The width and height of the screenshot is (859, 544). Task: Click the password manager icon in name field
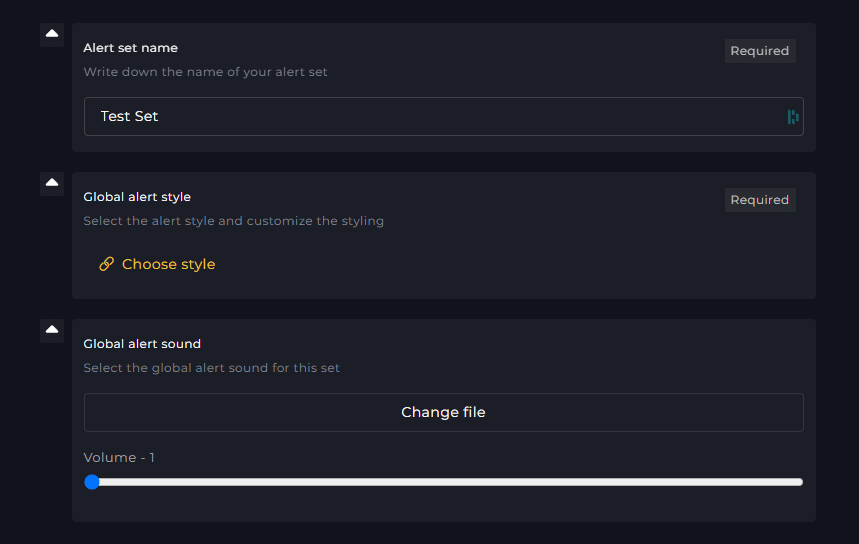[793, 117]
